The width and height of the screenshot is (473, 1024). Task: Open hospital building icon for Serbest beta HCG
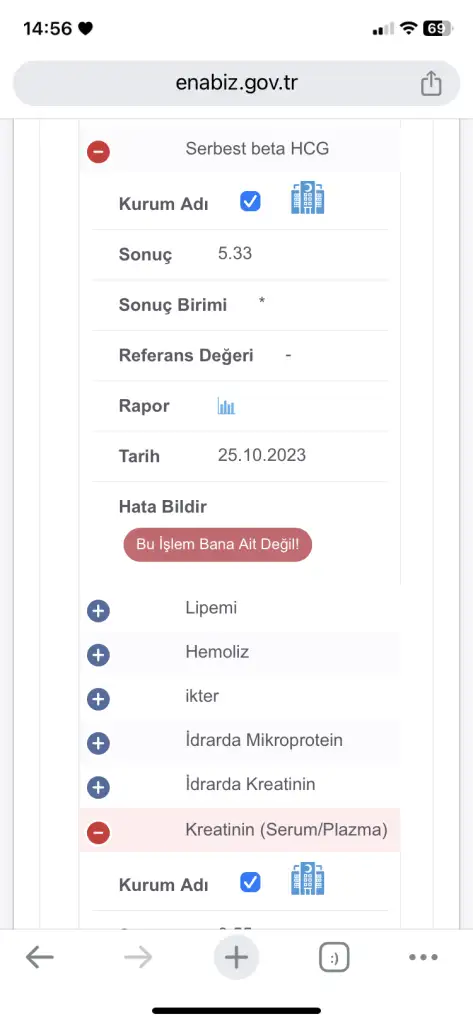[308, 198]
